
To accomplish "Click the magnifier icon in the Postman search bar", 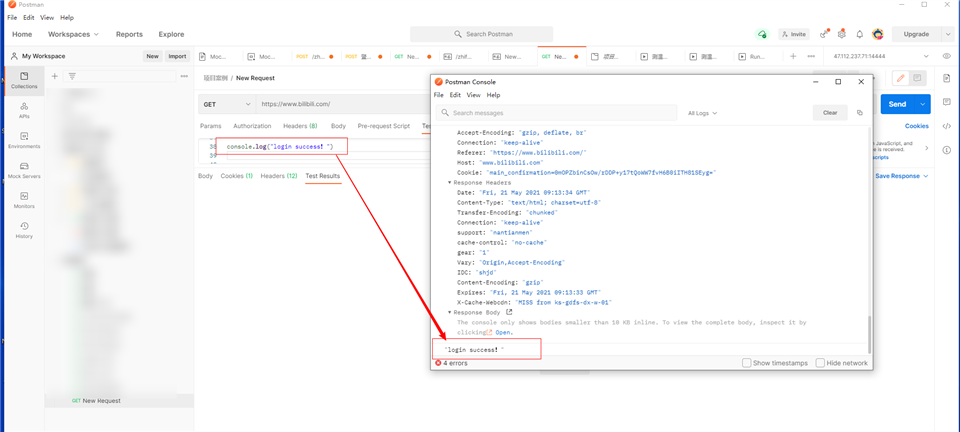I will click(458, 34).
